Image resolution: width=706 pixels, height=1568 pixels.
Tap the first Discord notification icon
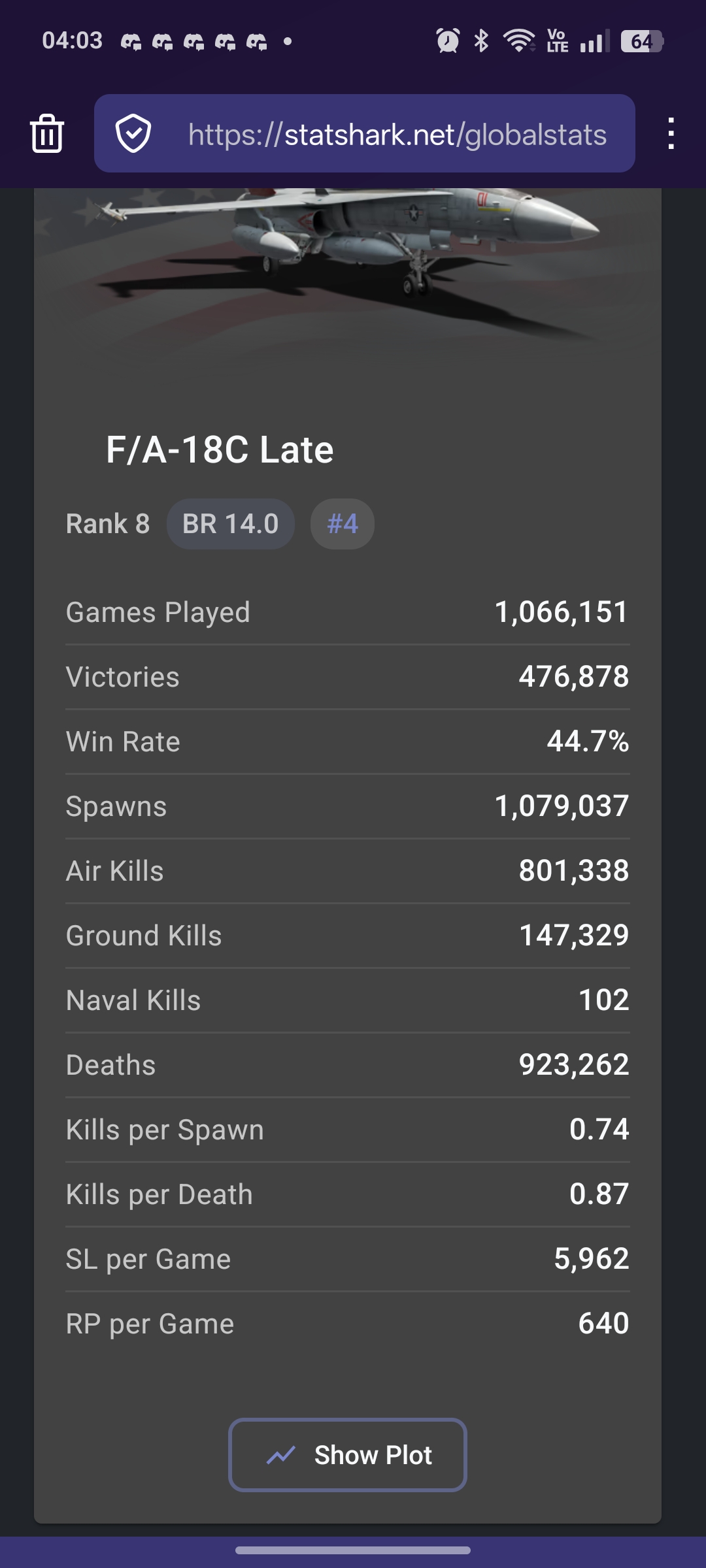pos(131,42)
